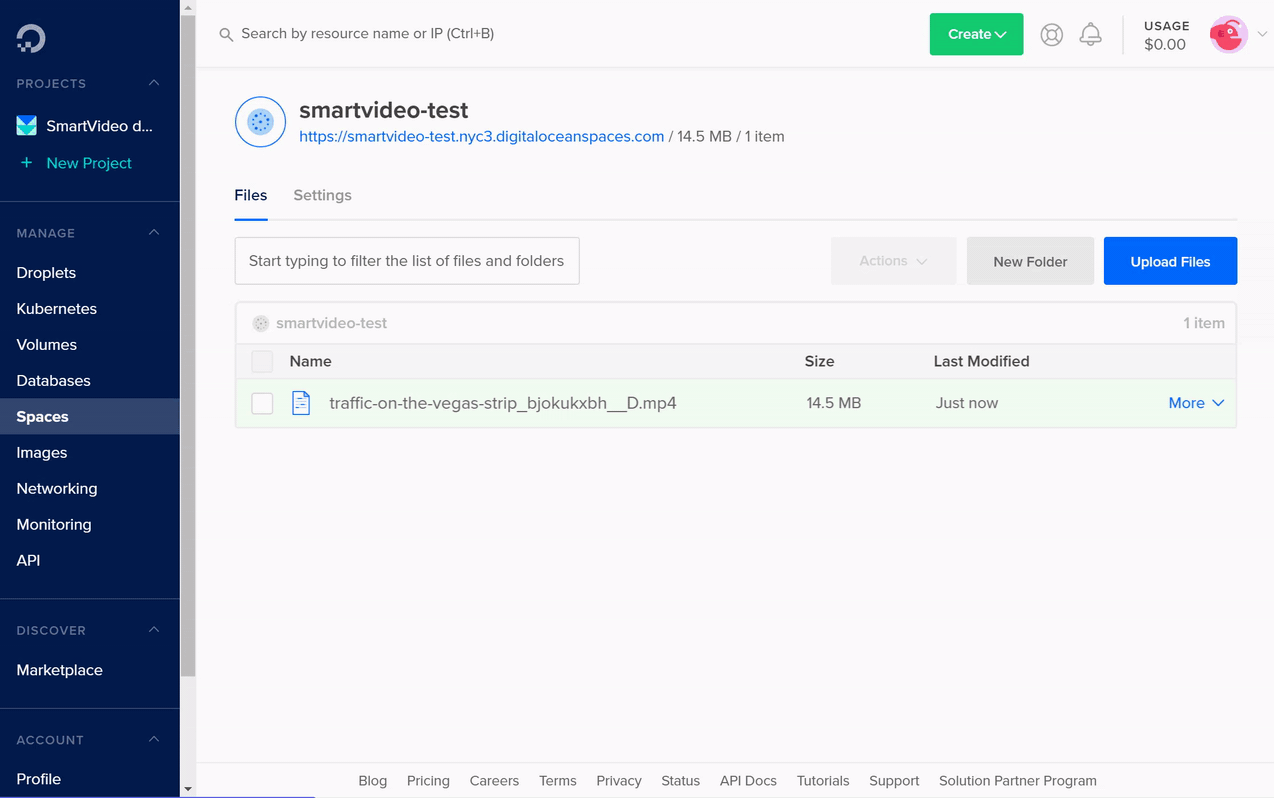This screenshot has width=1274, height=798.
Task: Open the Create dropdown
Action: tap(976, 34)
